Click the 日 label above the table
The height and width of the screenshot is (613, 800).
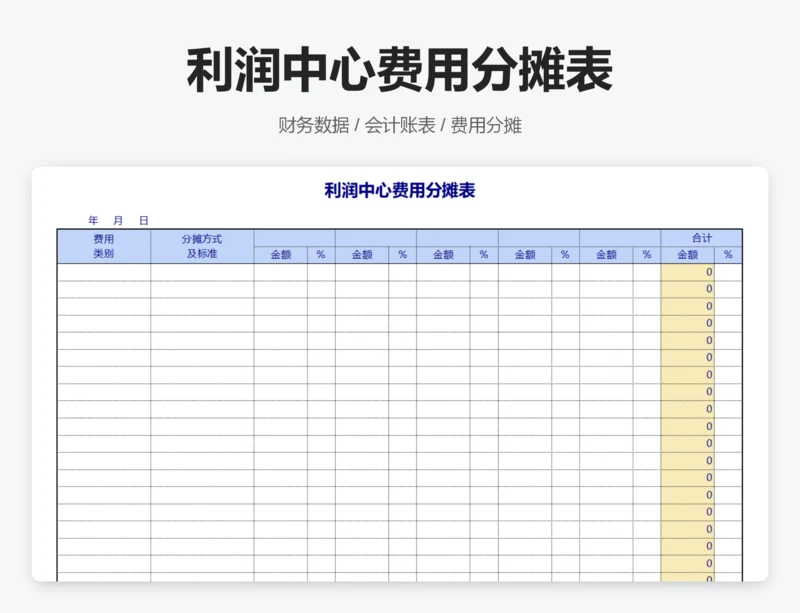[144, 220]
